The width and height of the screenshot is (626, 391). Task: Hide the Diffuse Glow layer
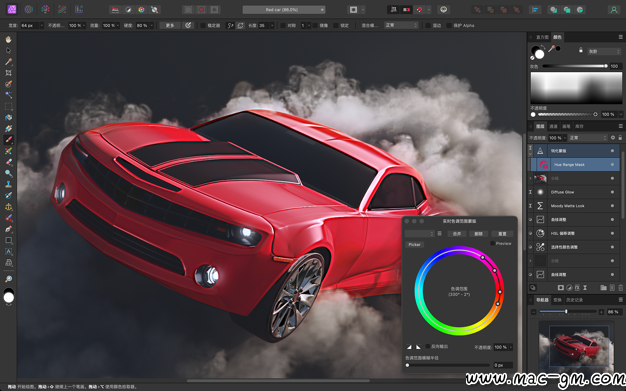click(x=612, y=192)
